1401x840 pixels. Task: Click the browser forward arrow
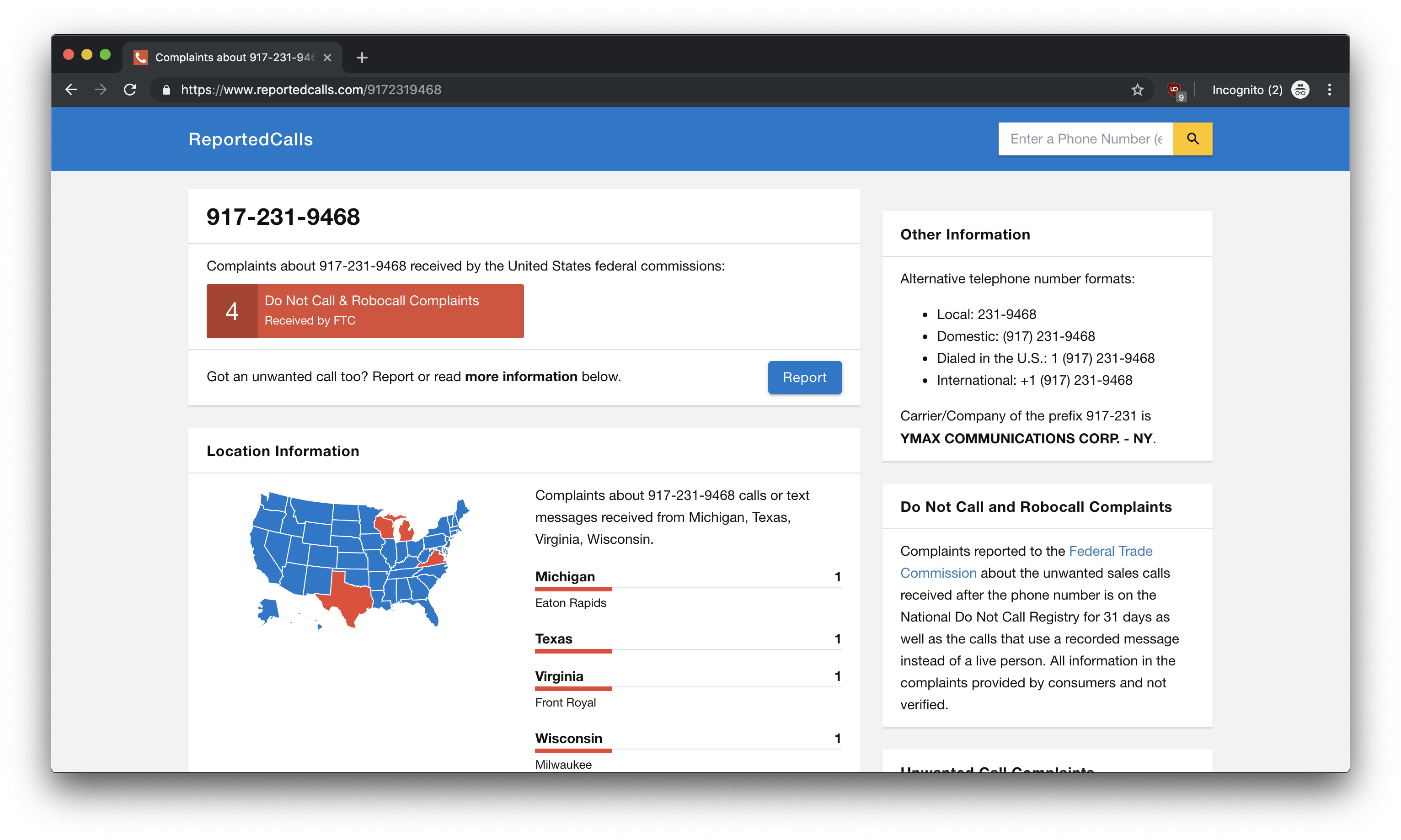[101, 90]
